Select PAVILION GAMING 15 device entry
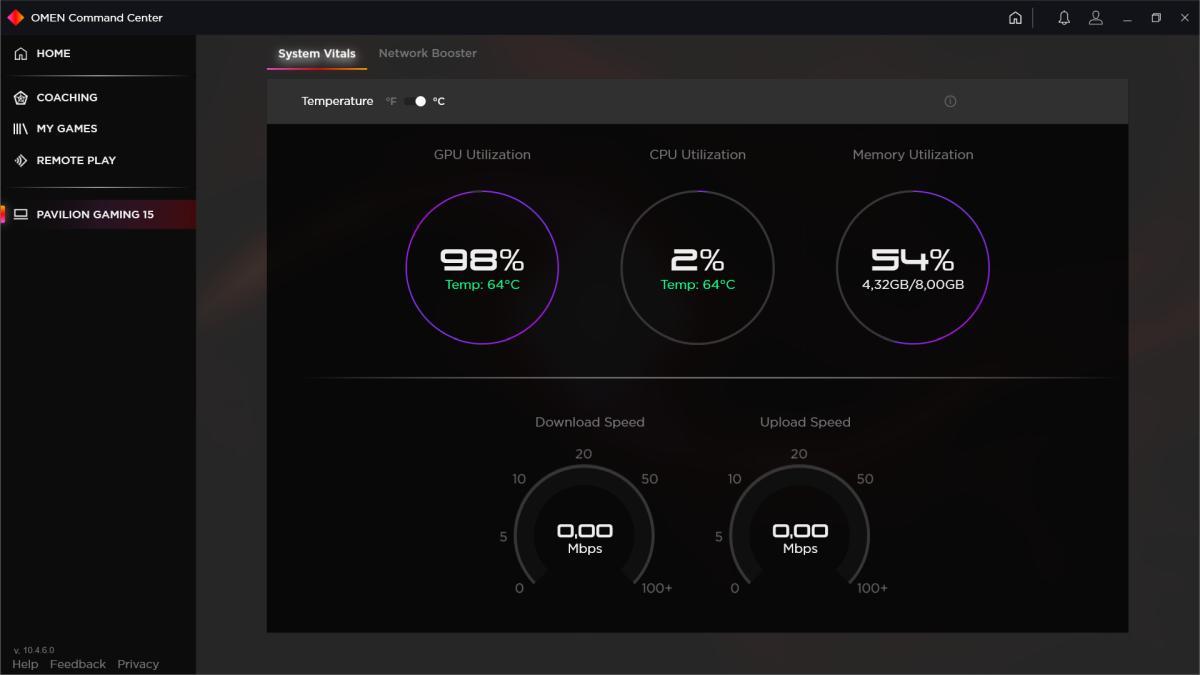The width and height of the screenshot is (1200, 675). [98, 214]
